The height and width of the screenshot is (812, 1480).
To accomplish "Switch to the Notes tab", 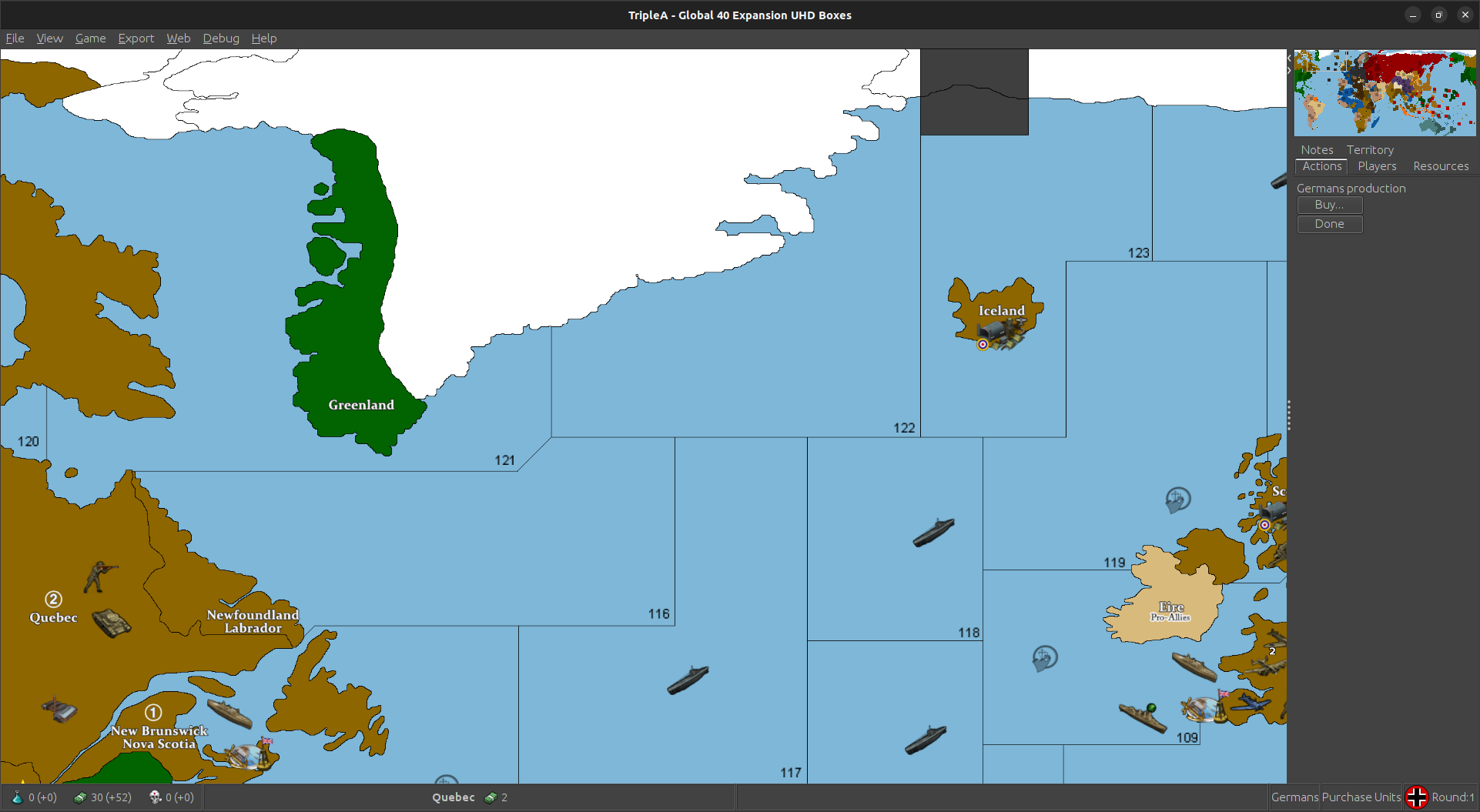I will 1317,150.
